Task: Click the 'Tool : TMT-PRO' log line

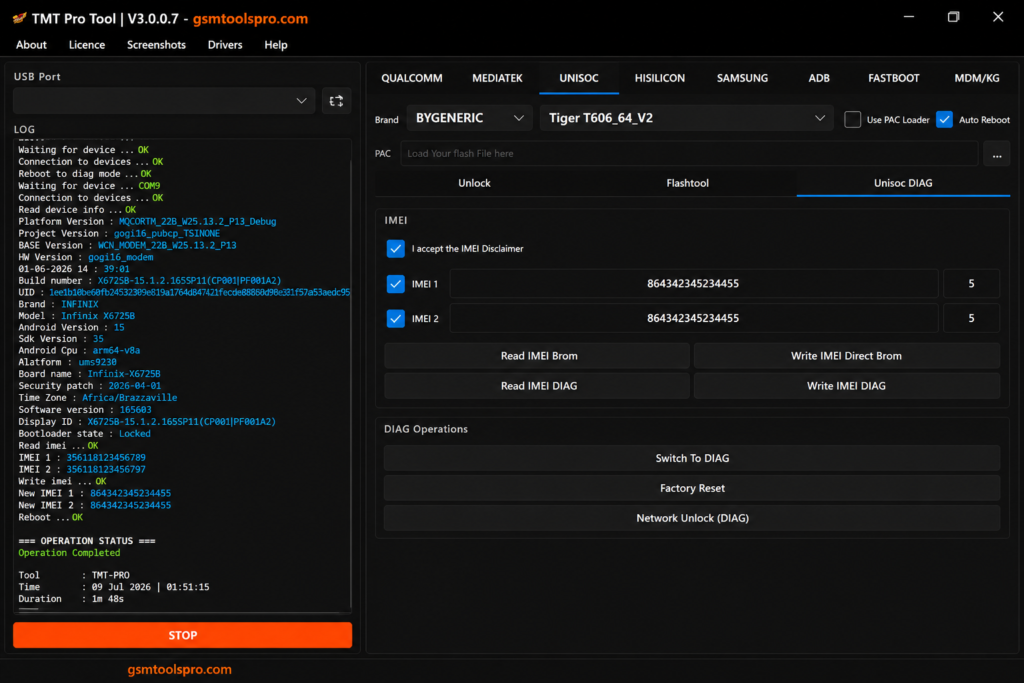Action: point(74,576)
